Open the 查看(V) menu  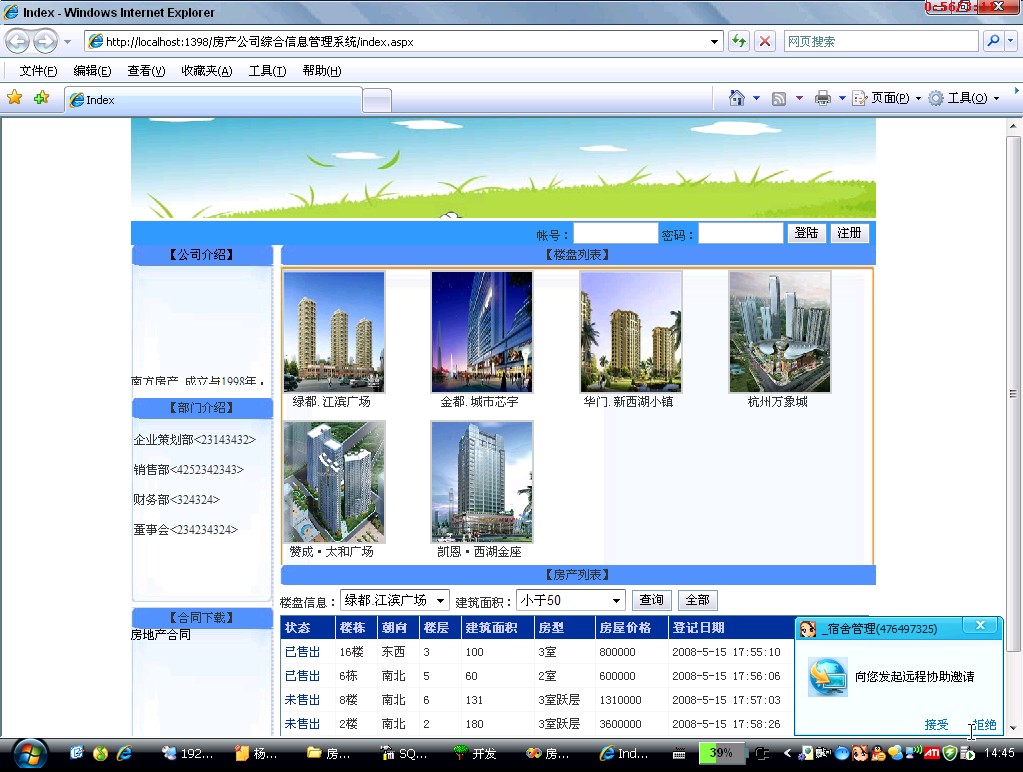click(146, 70)
